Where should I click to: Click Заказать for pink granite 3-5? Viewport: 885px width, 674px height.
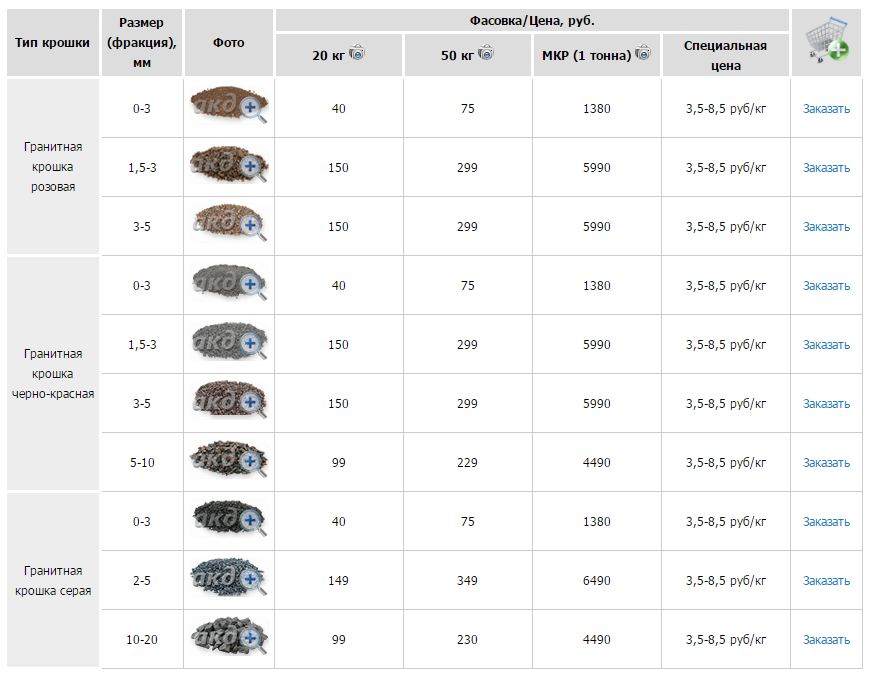[826, 227]
